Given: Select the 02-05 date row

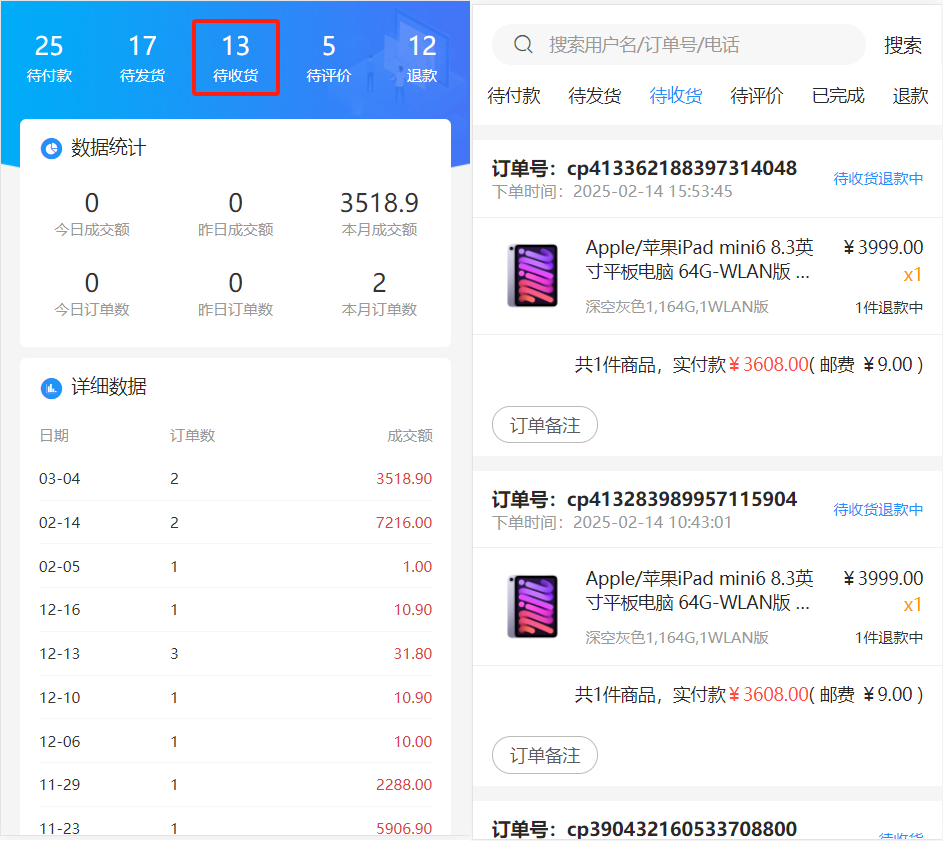Looking at the screenshot, I should [236, 567].
